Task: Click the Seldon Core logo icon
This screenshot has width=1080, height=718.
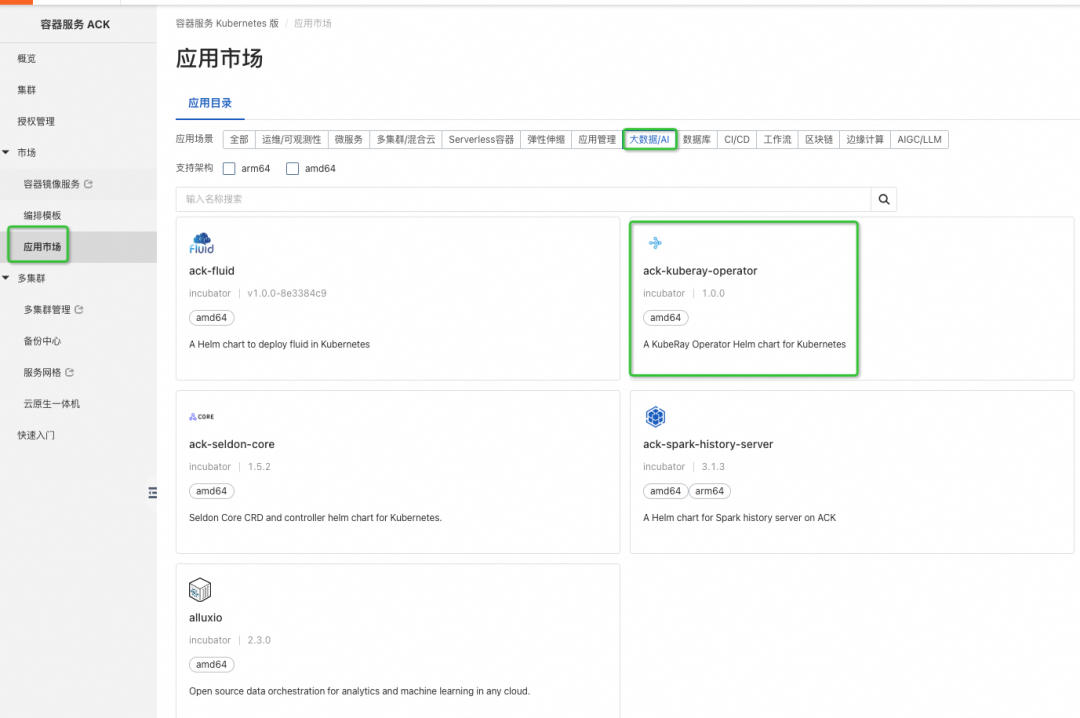Action: pos(201,416)
